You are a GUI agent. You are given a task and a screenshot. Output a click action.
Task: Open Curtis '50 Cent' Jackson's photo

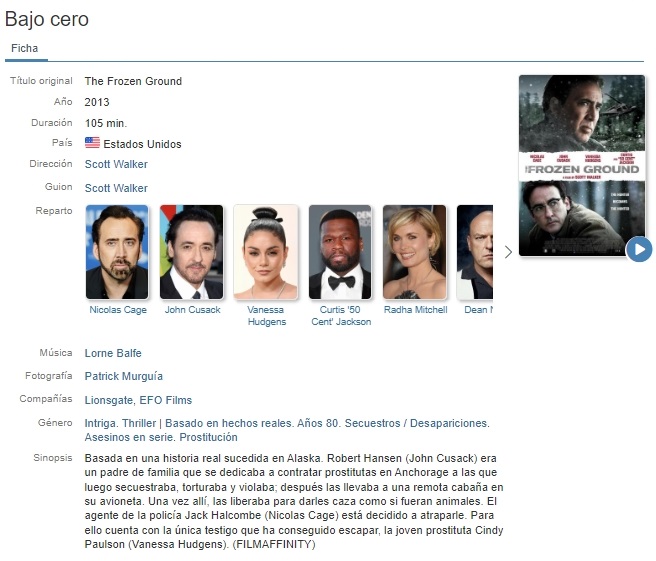340,252
